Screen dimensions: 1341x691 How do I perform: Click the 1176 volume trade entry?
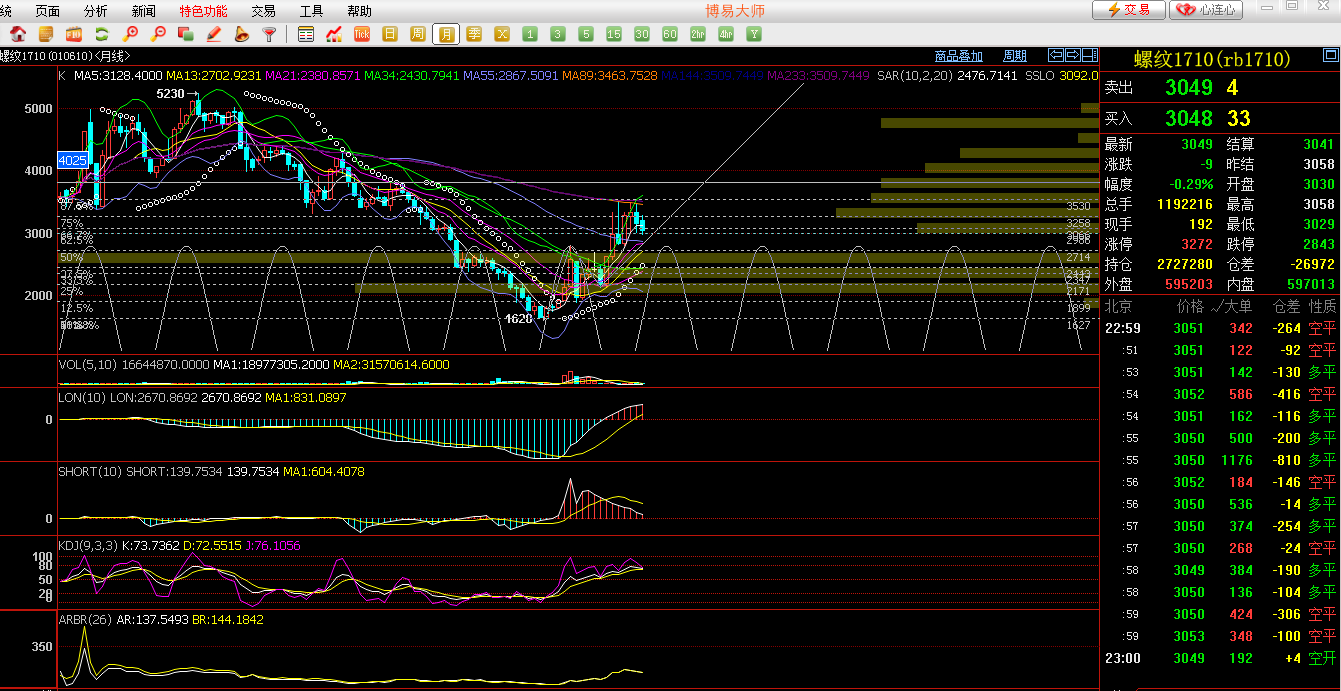point(1236,460)
